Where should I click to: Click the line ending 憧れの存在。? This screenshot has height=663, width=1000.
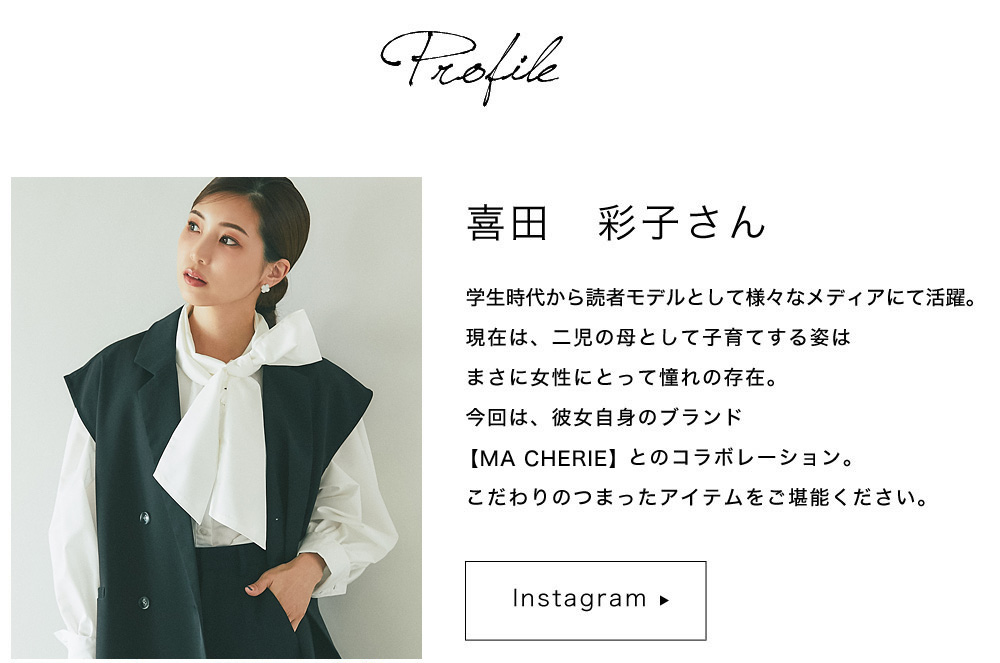[x=622, y=377]
